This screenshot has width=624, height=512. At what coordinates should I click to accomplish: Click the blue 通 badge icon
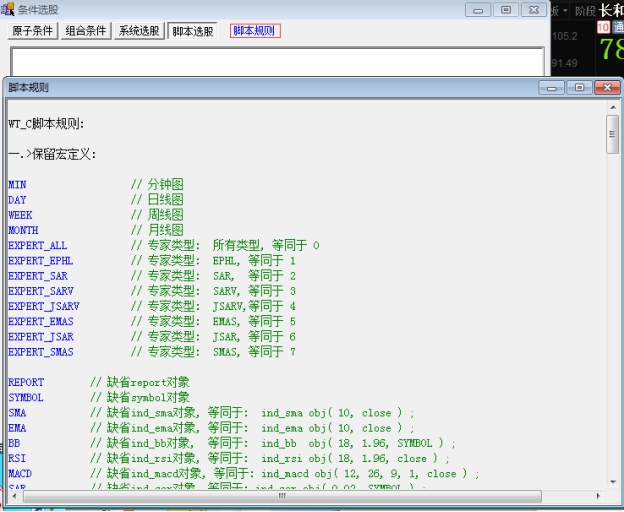[618, 27]
